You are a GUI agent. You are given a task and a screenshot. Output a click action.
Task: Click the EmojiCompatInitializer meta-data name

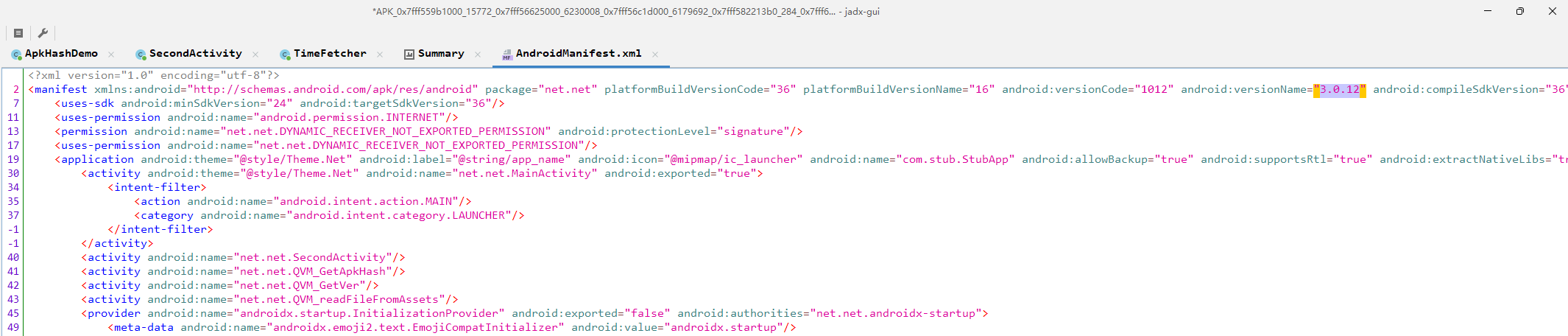[x=415, y=328]
